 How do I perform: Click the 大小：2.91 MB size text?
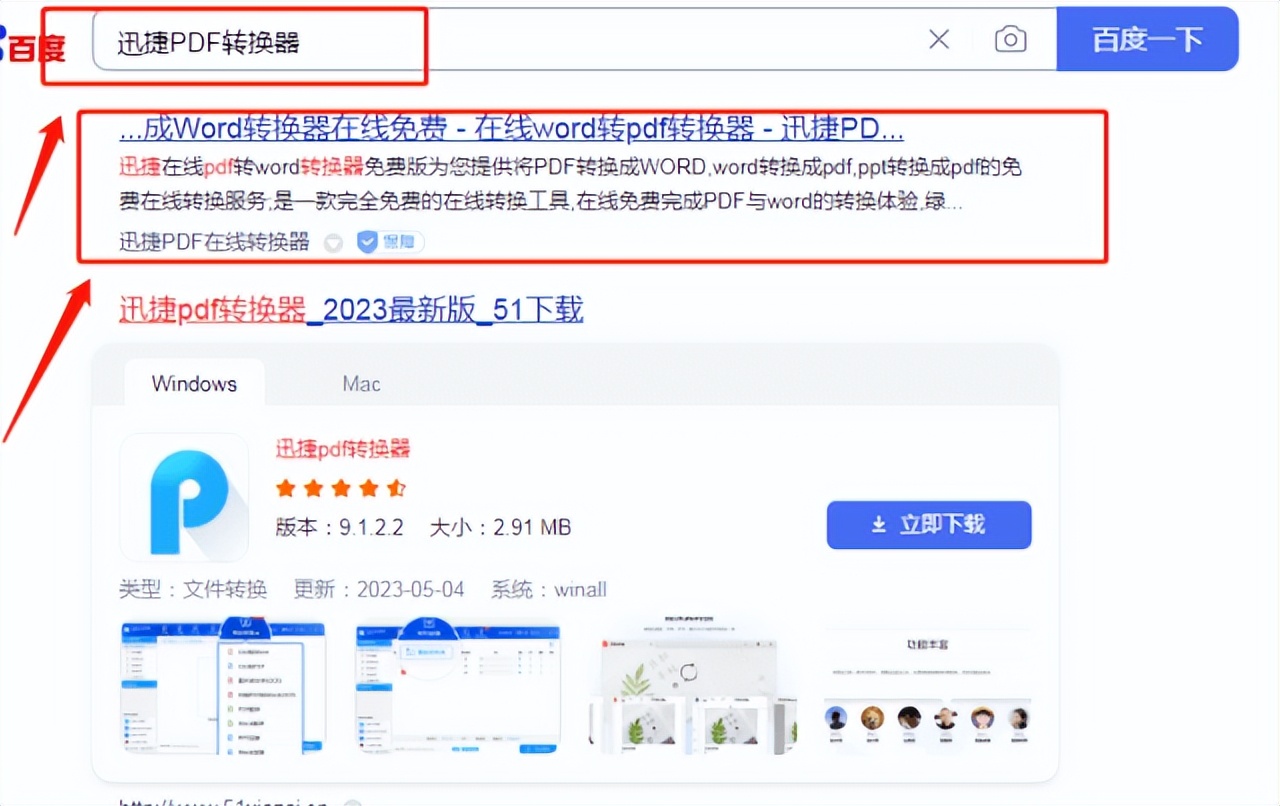pyautogui.click(x=500, y=527)
